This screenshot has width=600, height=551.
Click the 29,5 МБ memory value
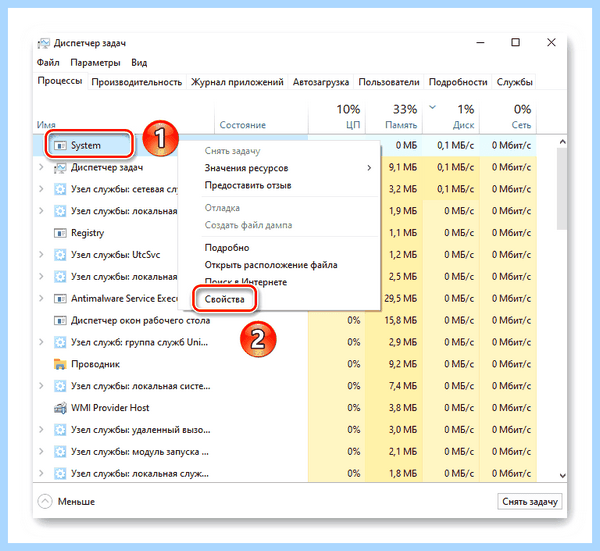[400, 298]
